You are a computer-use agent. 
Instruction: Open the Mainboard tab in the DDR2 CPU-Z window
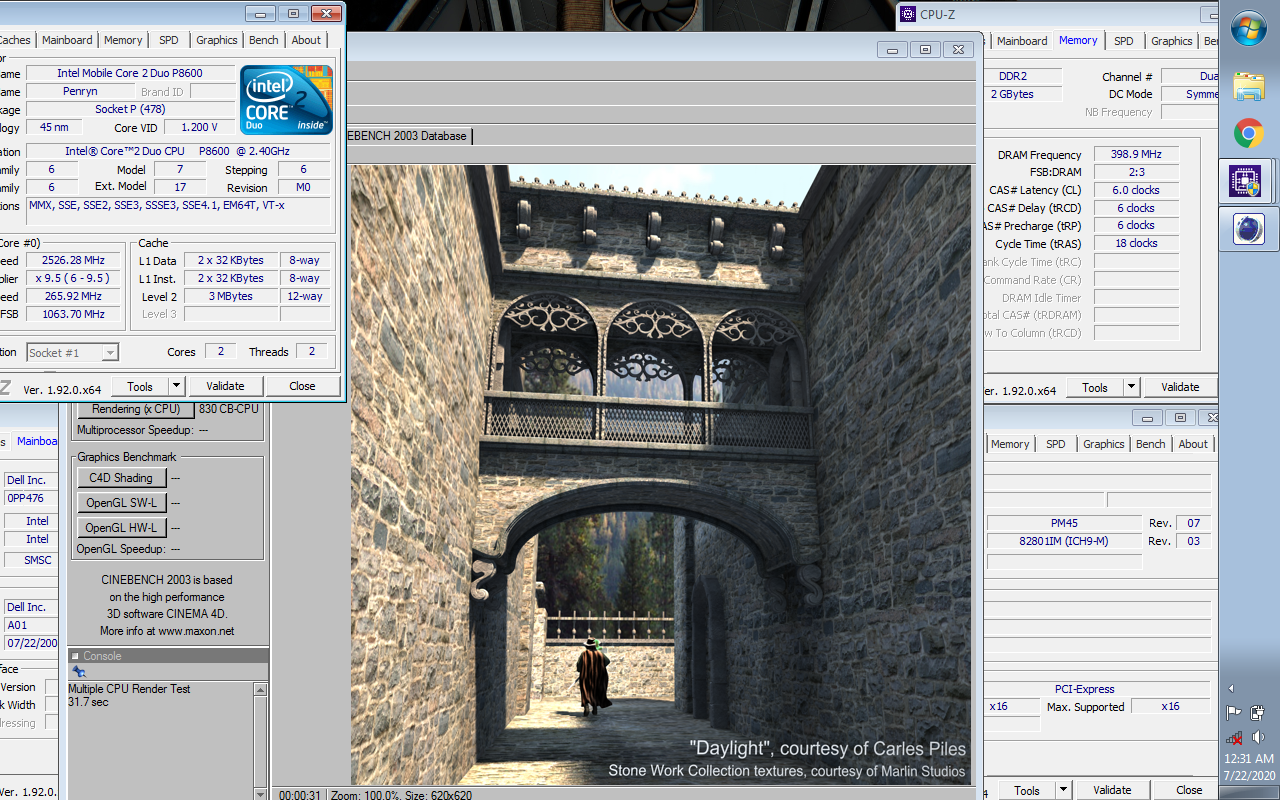[x=1022, y=41]
